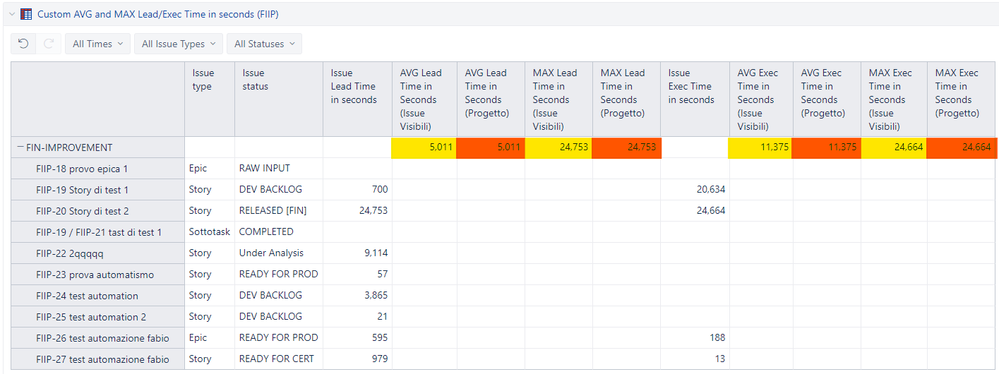The image size is (999, 374).
Task: Click orange MAX Exec cell 24,664
Action: (x=962, y=147)
